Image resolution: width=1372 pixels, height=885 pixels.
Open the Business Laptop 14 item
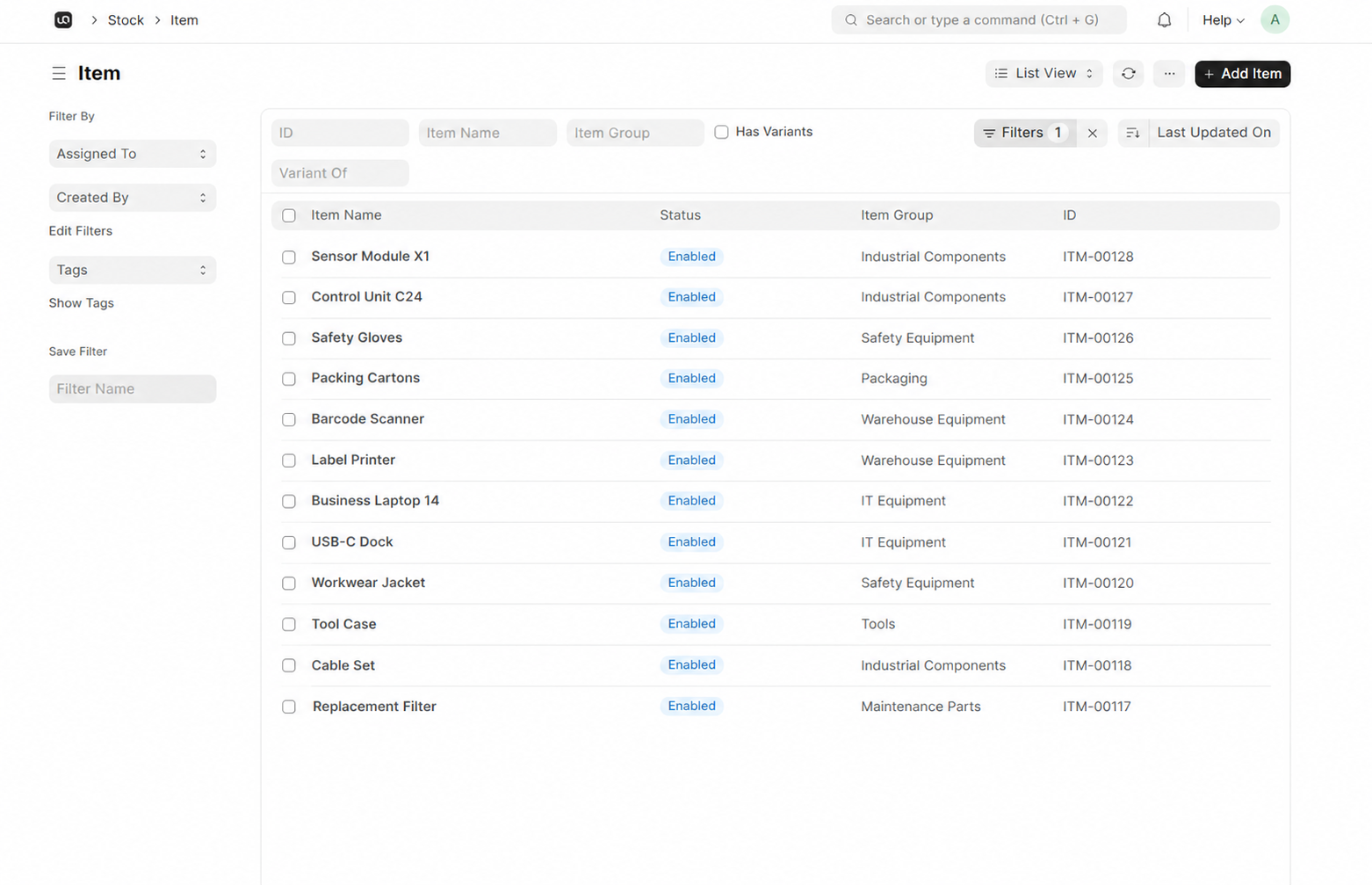coord(375,501)
